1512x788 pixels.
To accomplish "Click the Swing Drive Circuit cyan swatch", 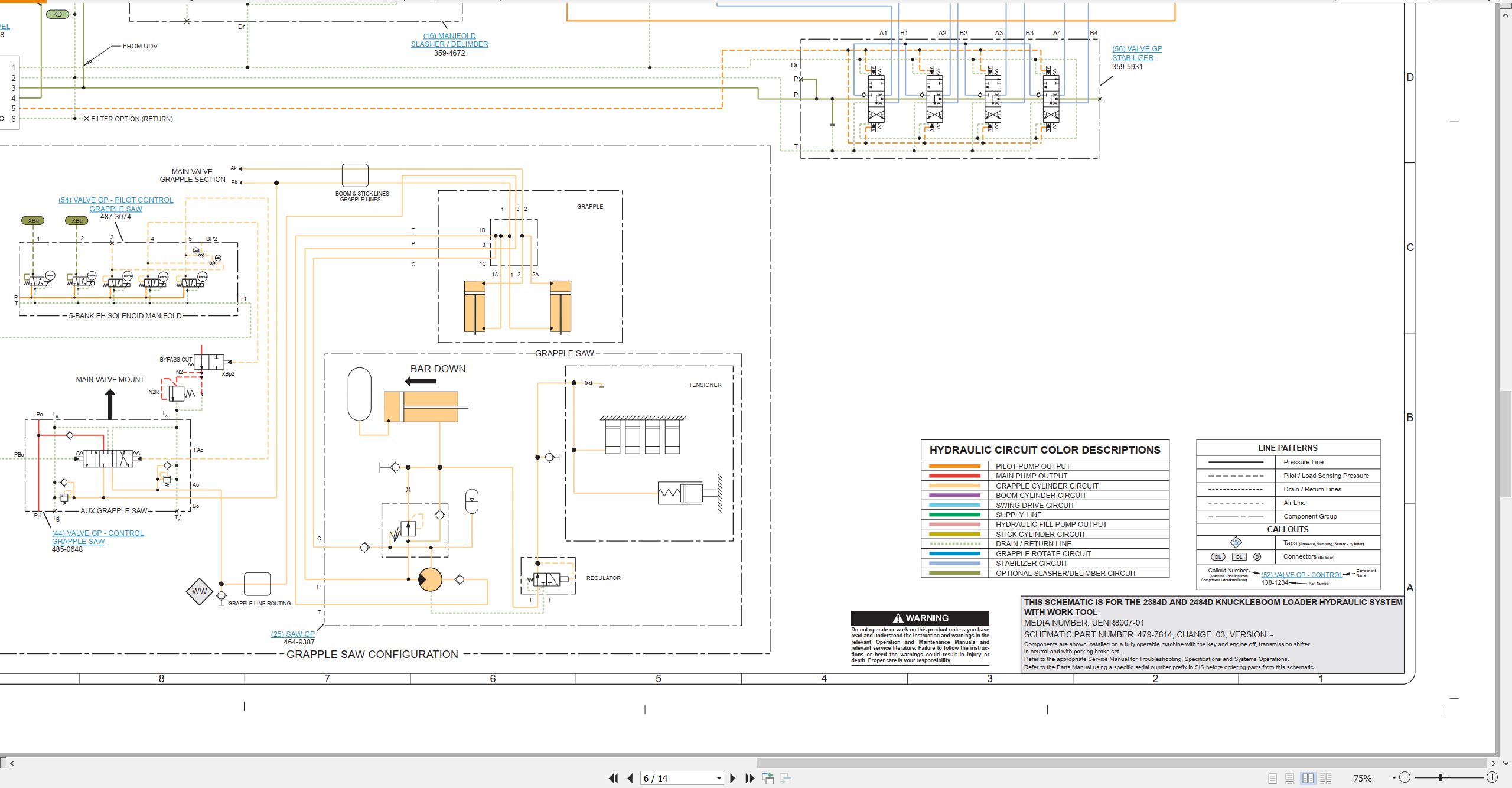I will coord(954,505).
